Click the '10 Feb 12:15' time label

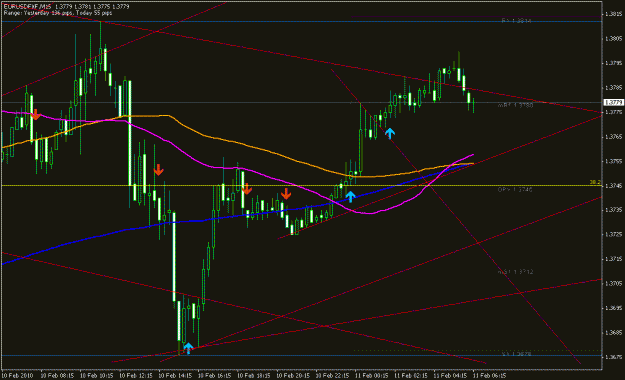(136, 376)
